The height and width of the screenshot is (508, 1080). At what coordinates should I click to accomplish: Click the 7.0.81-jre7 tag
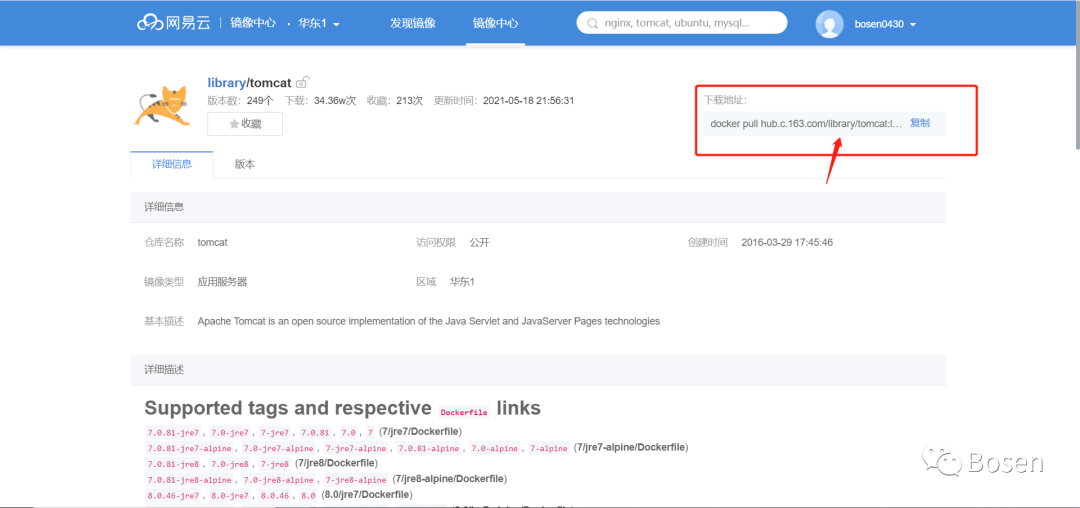click(173, 432)
